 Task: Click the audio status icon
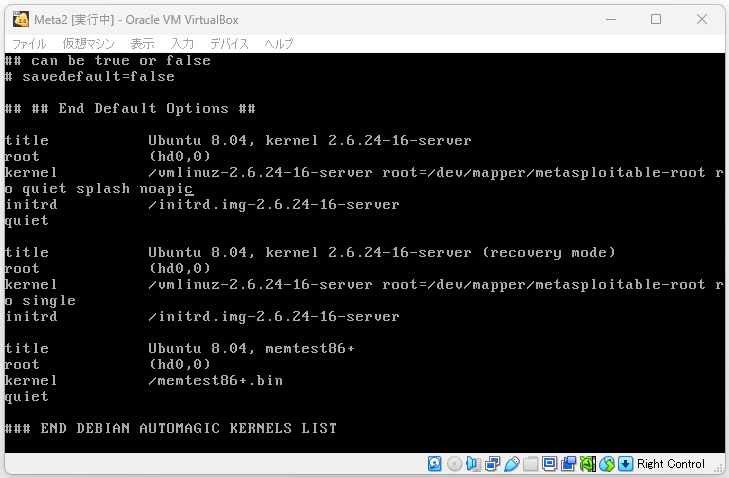pyautogui.click(x=473, y=464)
